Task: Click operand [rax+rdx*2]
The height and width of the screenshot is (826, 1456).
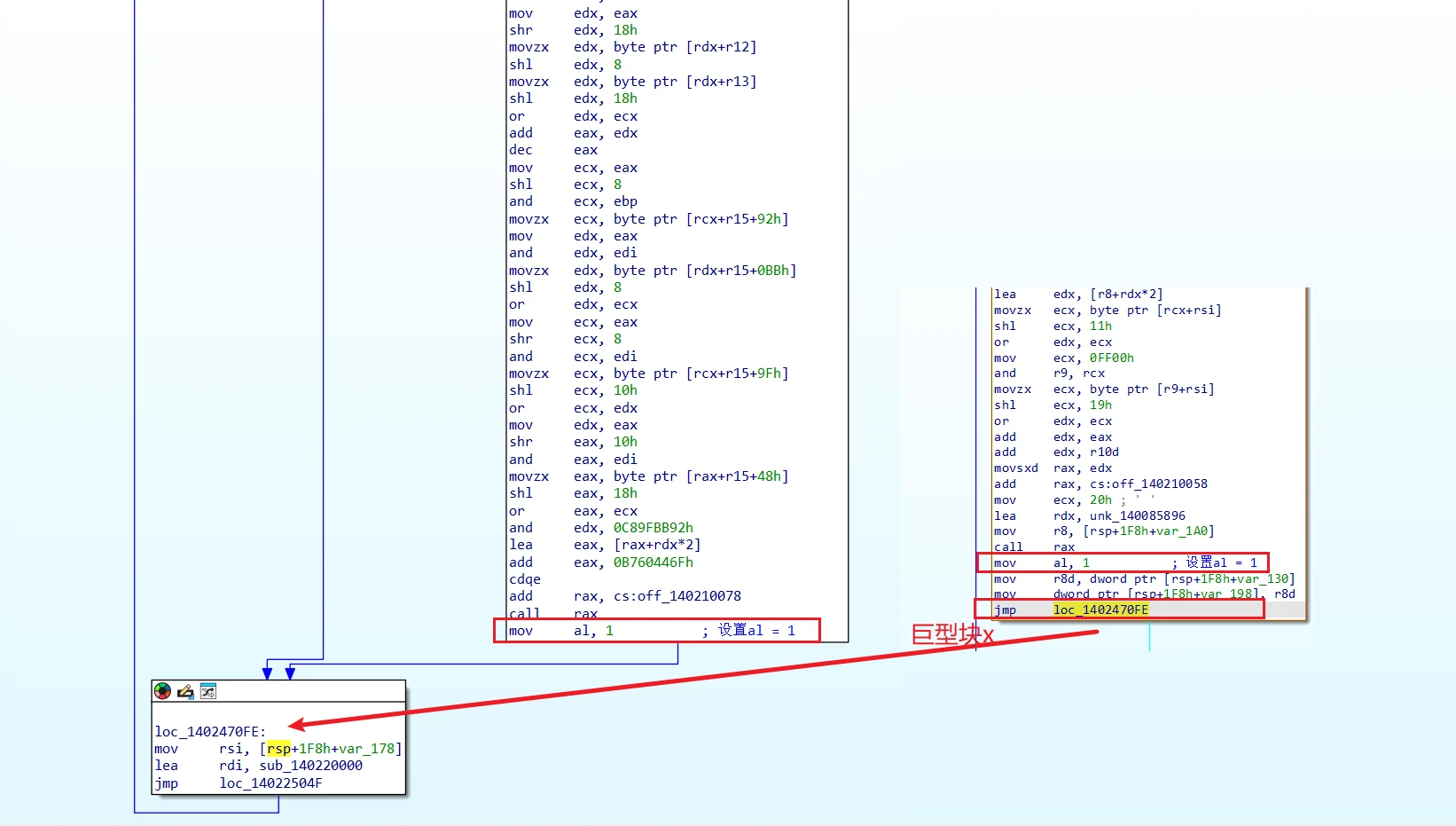Action: coord(657,545)
